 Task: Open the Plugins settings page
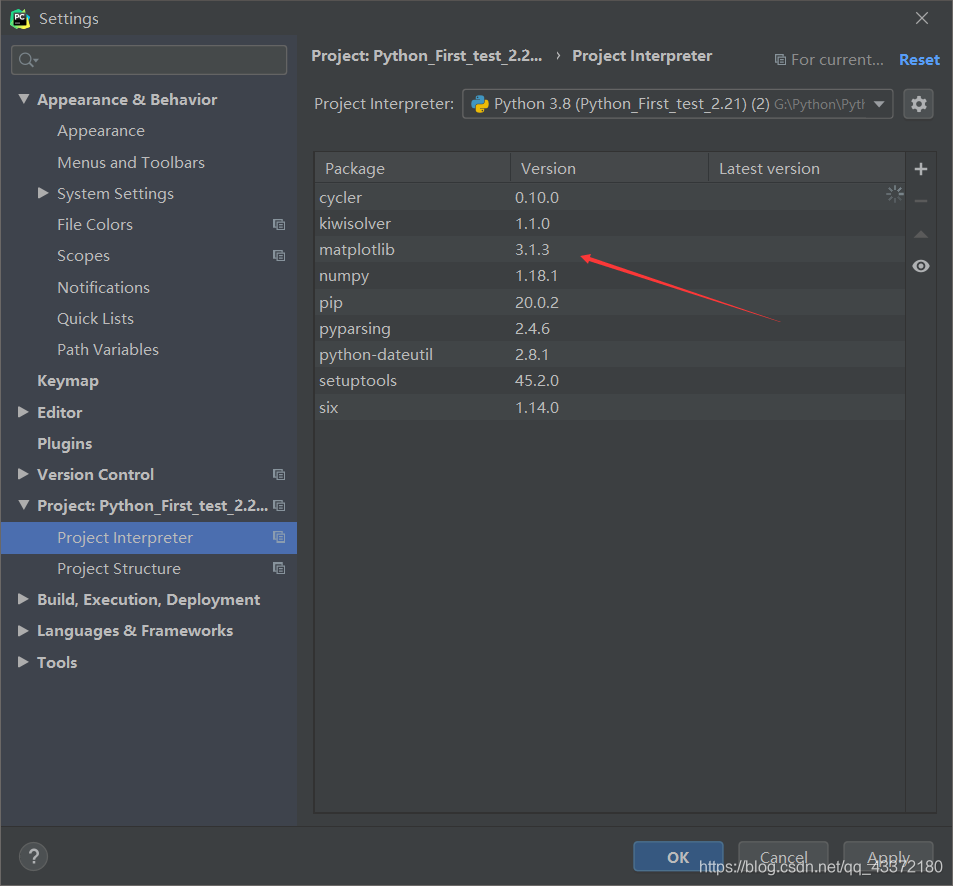click(x=64, y=444)
